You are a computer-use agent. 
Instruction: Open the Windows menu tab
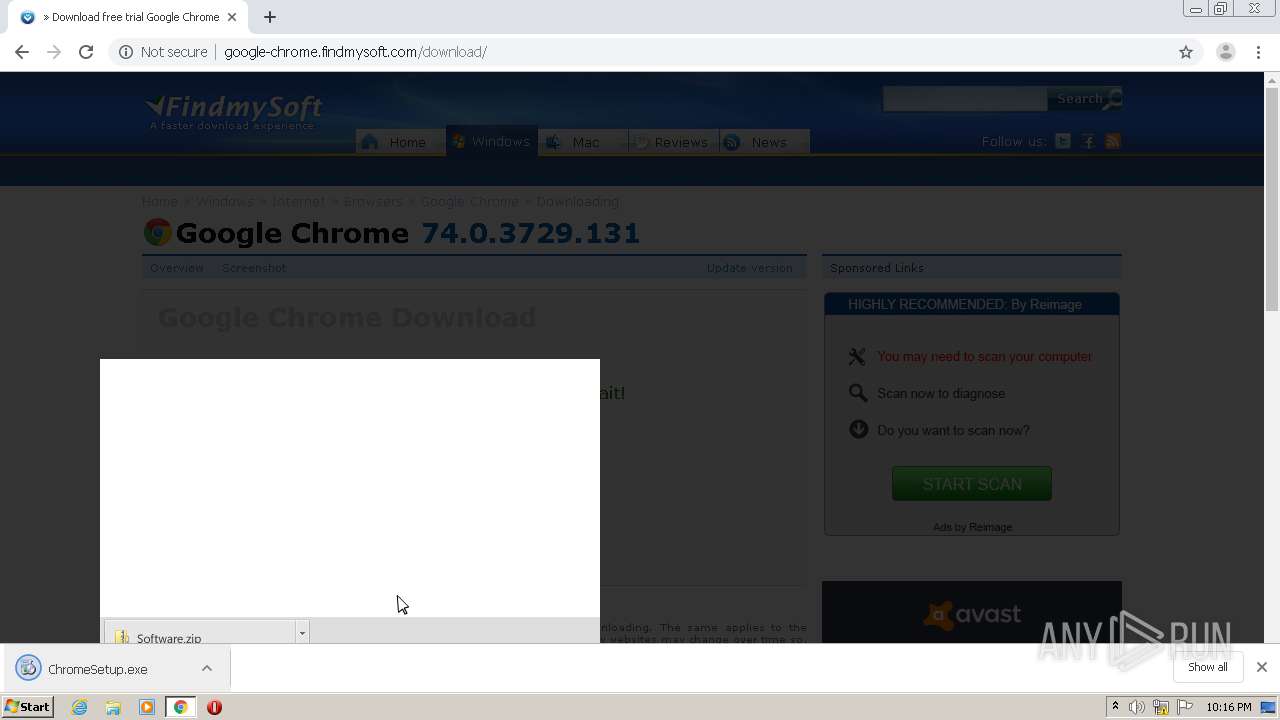pyautogui.click(x=492, y=142)
